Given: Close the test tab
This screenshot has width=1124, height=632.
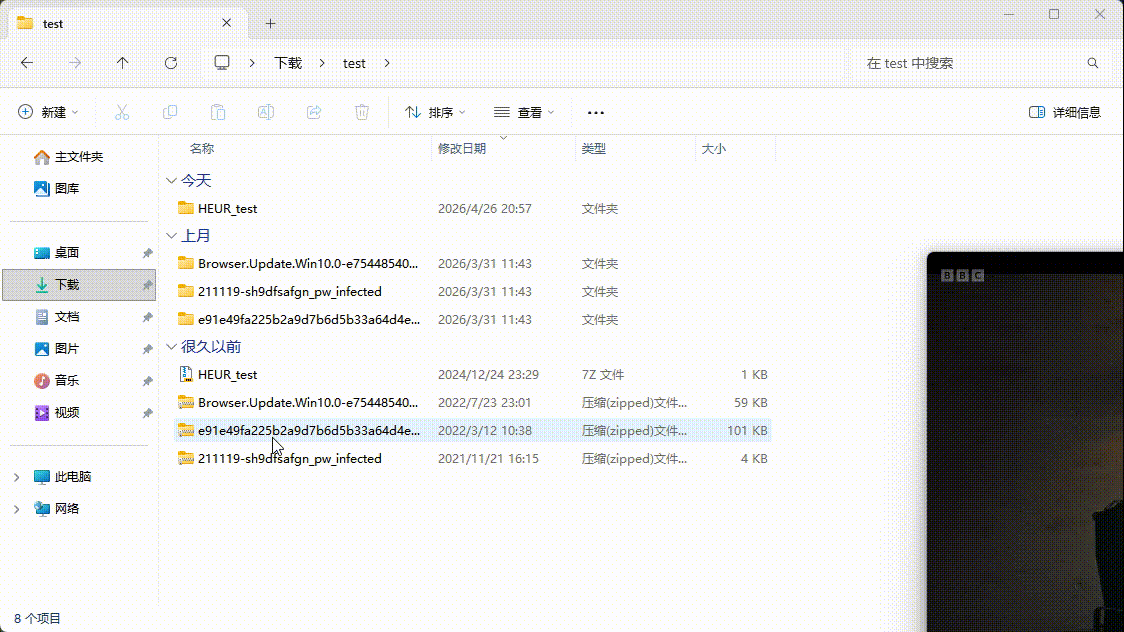Looking at the screenshot, I should 227,23.
